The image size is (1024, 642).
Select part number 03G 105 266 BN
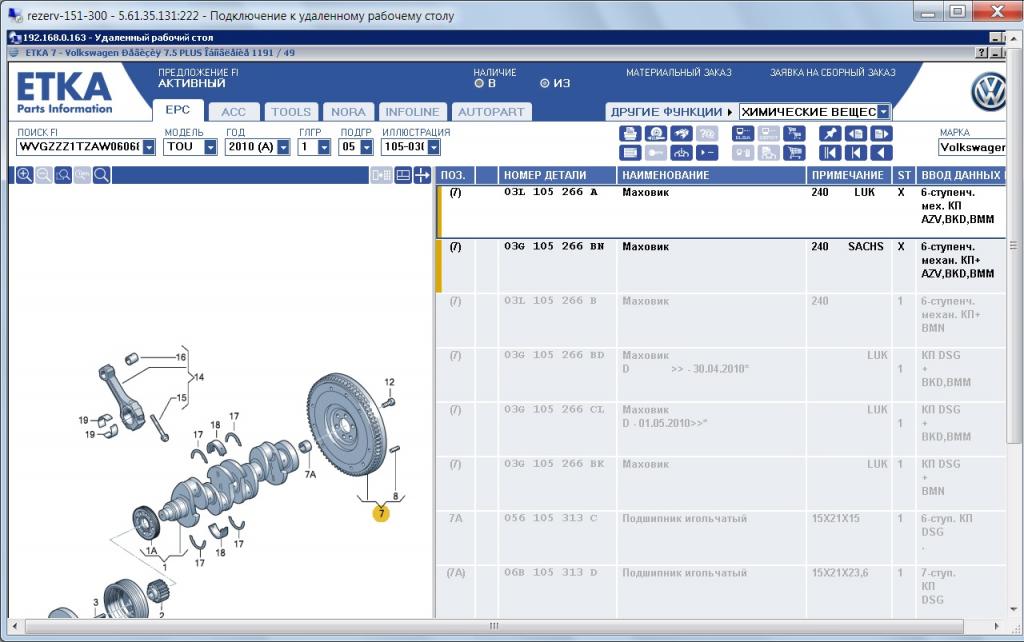pyautogui.click(x=554, y=246)
